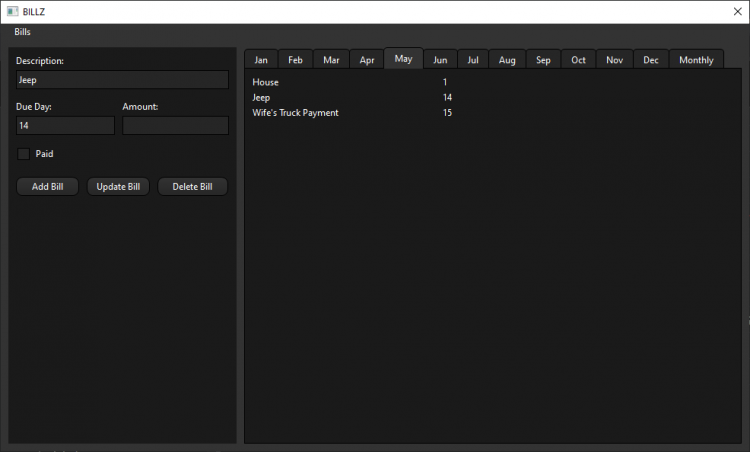Click the BILLZ app icon in title bar
This screenshot has height=452, width=750.
[x=12, y=11]
